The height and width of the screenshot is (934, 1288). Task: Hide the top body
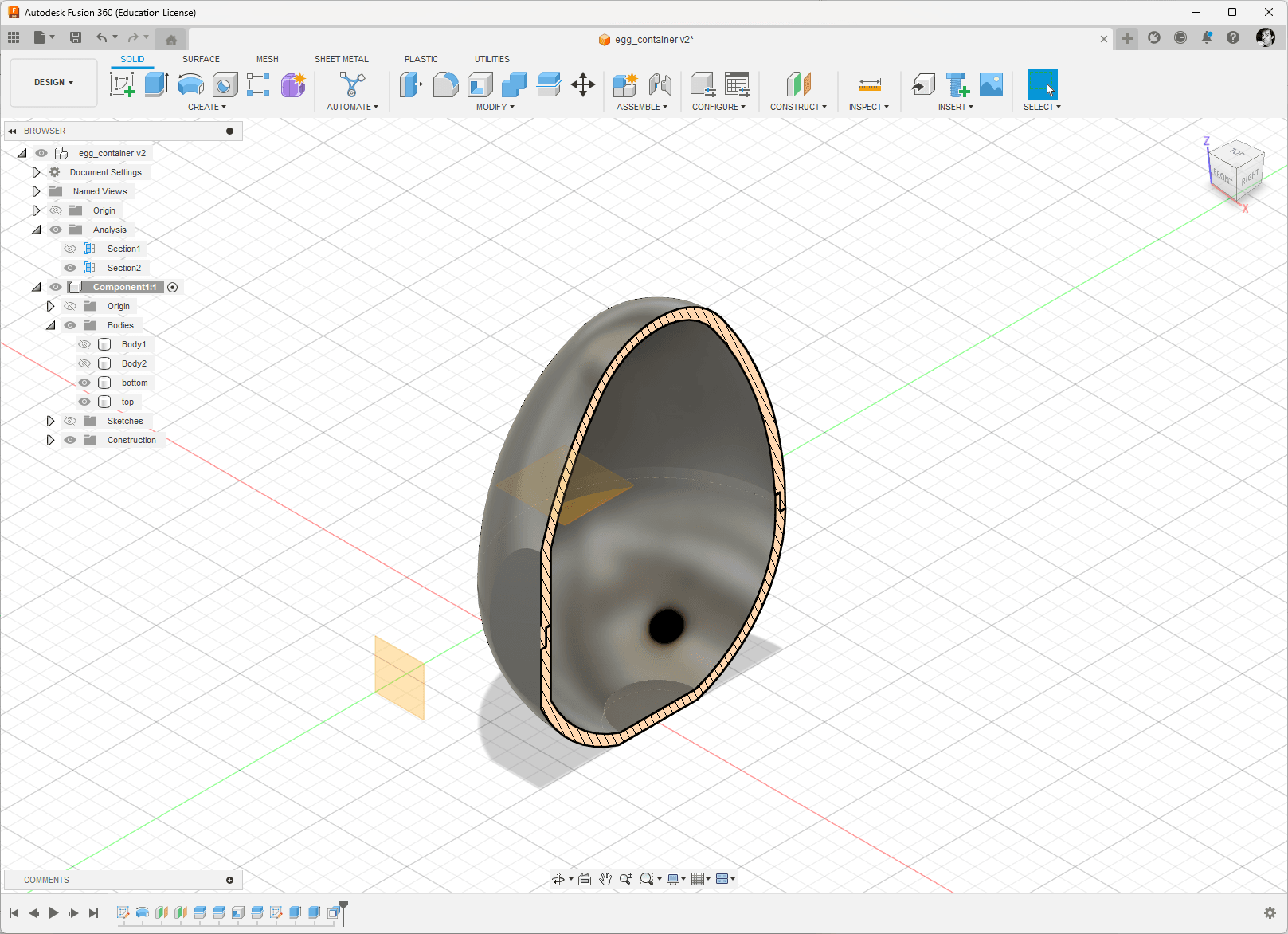pyautogui.click(x=84, y=402)
